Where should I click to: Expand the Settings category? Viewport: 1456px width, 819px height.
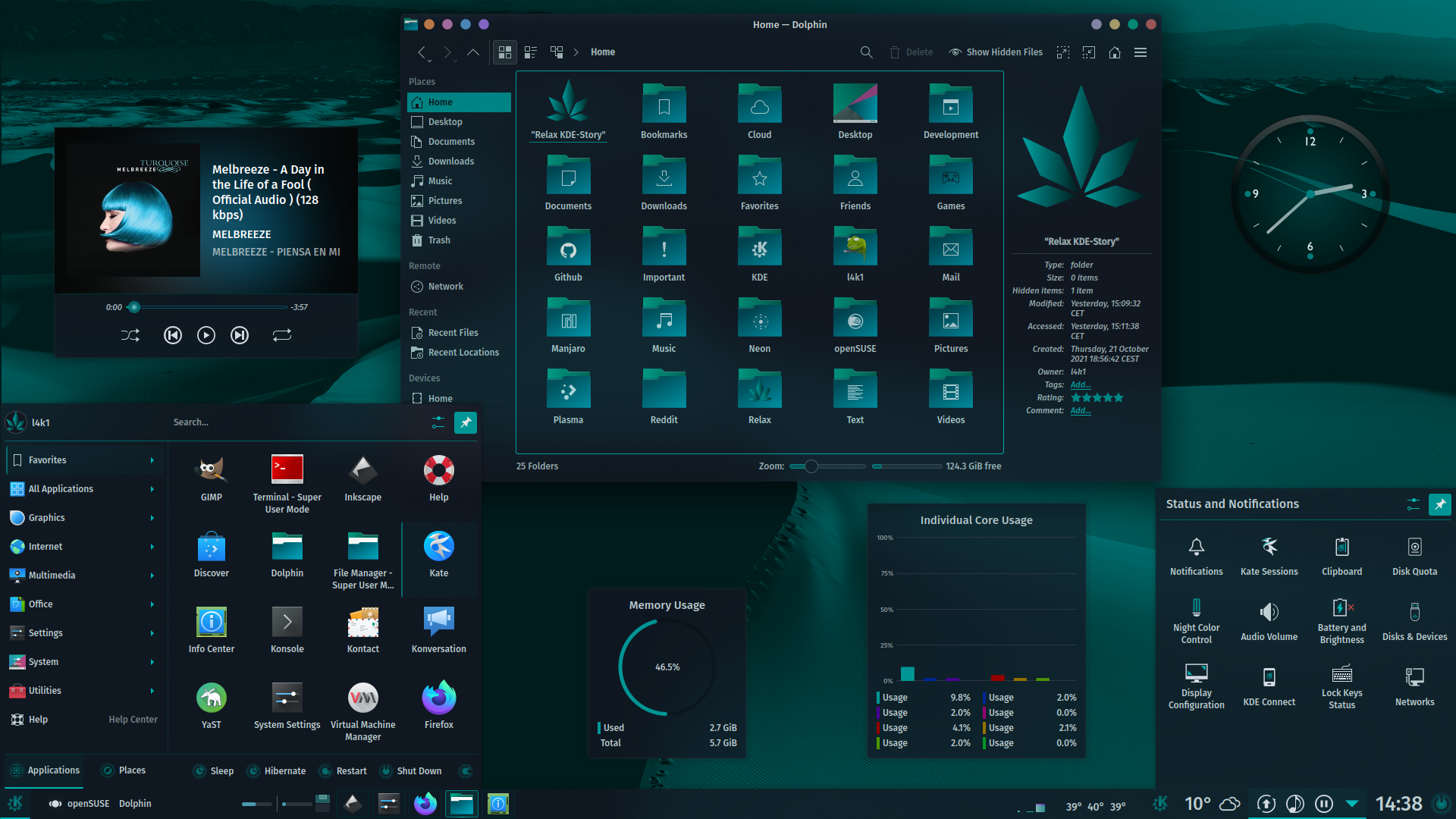(83, 633)
